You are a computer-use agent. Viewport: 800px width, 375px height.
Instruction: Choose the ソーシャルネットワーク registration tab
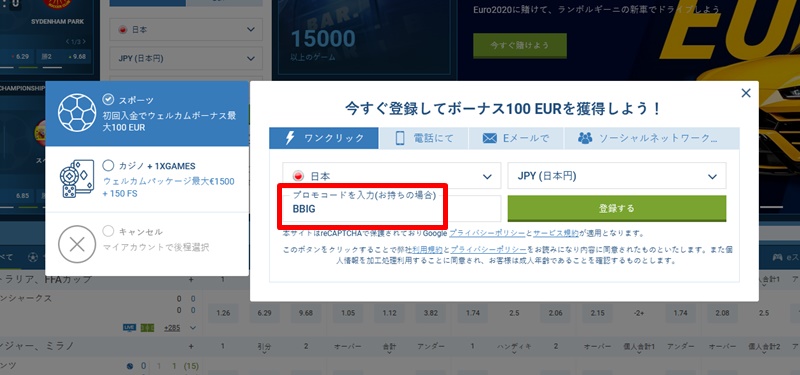point(652,138)
